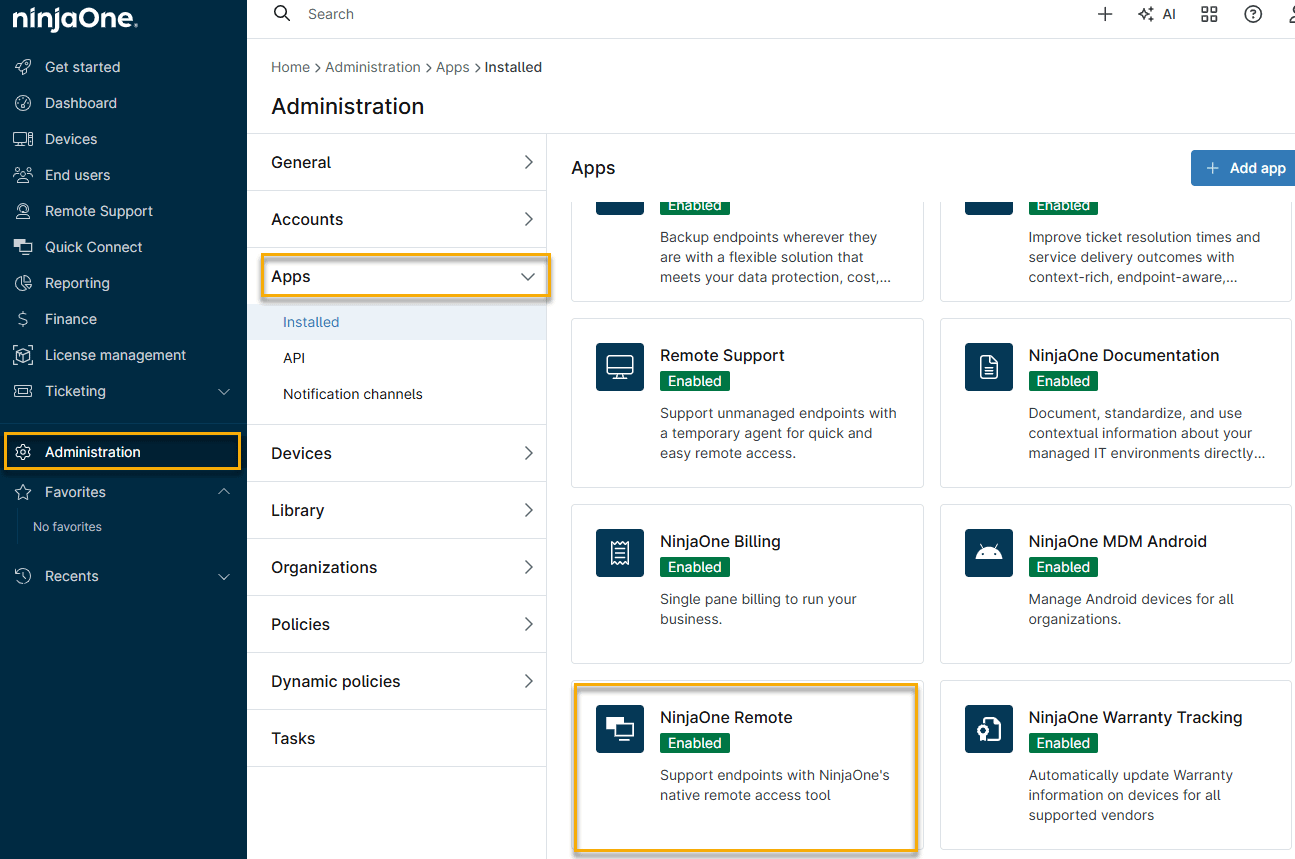The image size is (1295, 859).
Task: Click the NinjaOne Warranty Tracking icon
Action: (x=988, y=729)
